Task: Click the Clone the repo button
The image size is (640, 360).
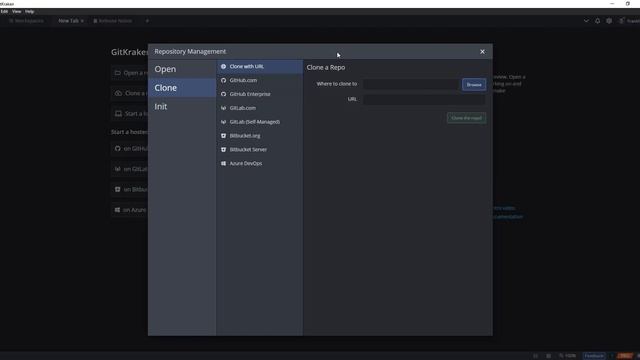Action: [466, 118]
